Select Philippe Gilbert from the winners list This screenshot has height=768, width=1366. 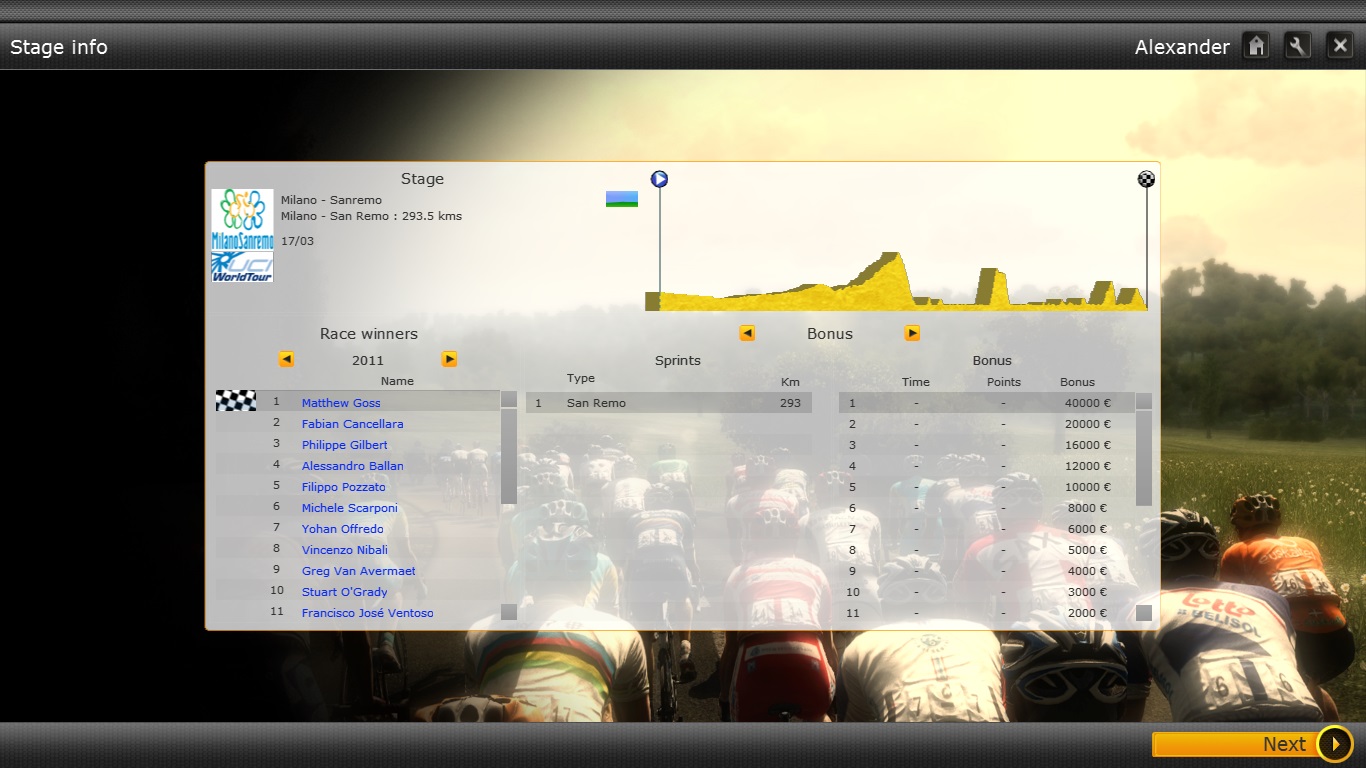click(344, 445)
